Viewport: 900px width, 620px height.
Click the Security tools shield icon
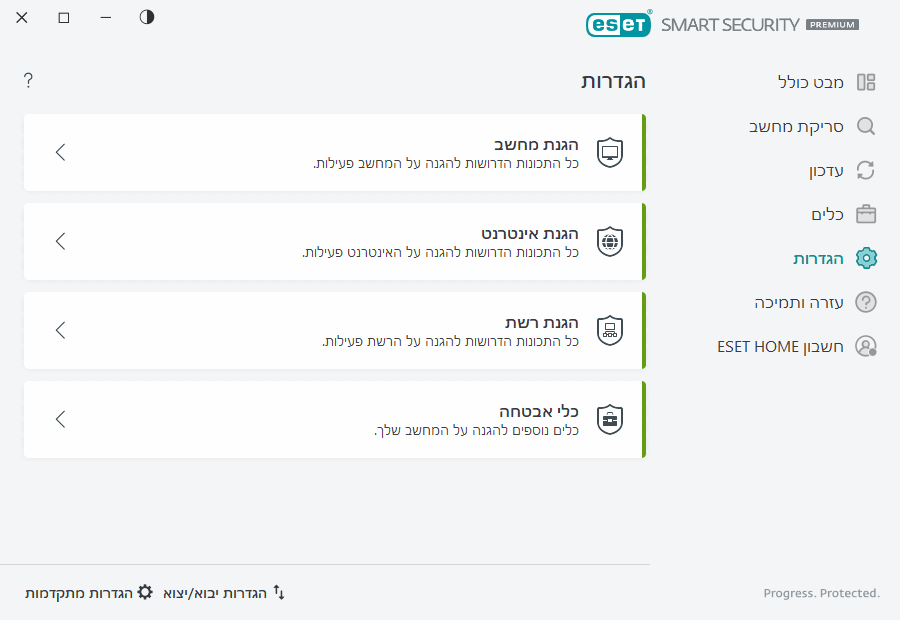pos(610,419)
